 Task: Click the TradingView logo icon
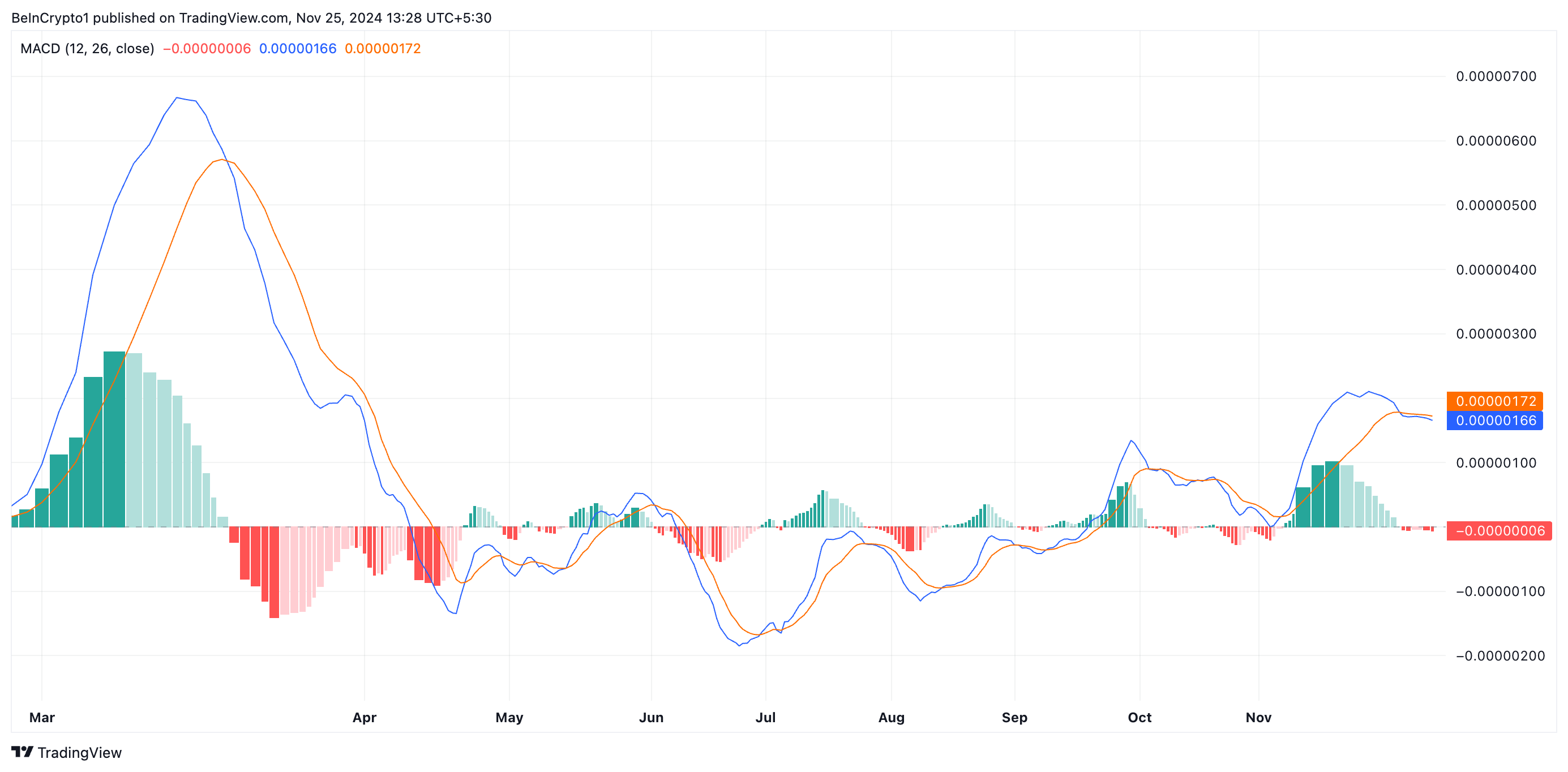tap(22, 752)
